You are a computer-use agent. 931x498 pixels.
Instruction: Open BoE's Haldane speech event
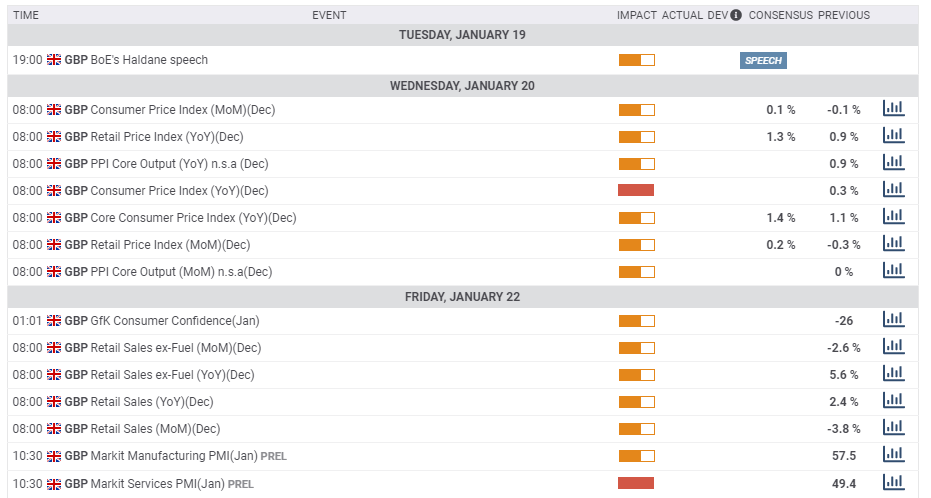pyautogui.click(x=149, y=60)
